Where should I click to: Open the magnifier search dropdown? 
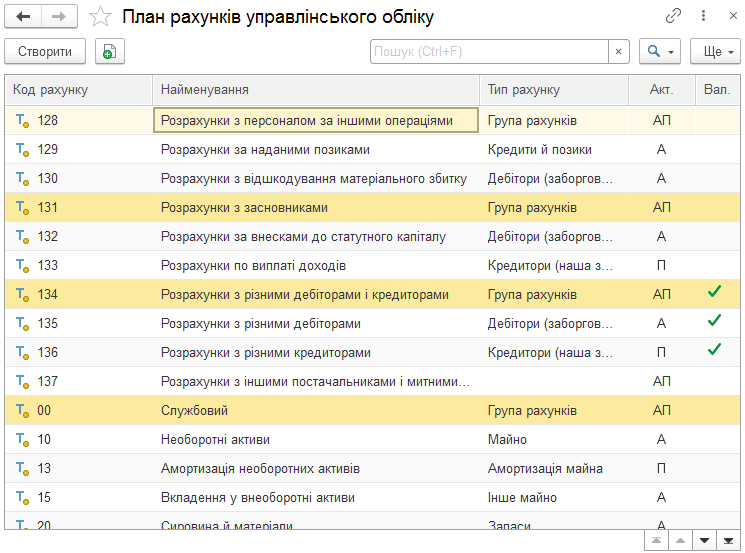point(660,51)
